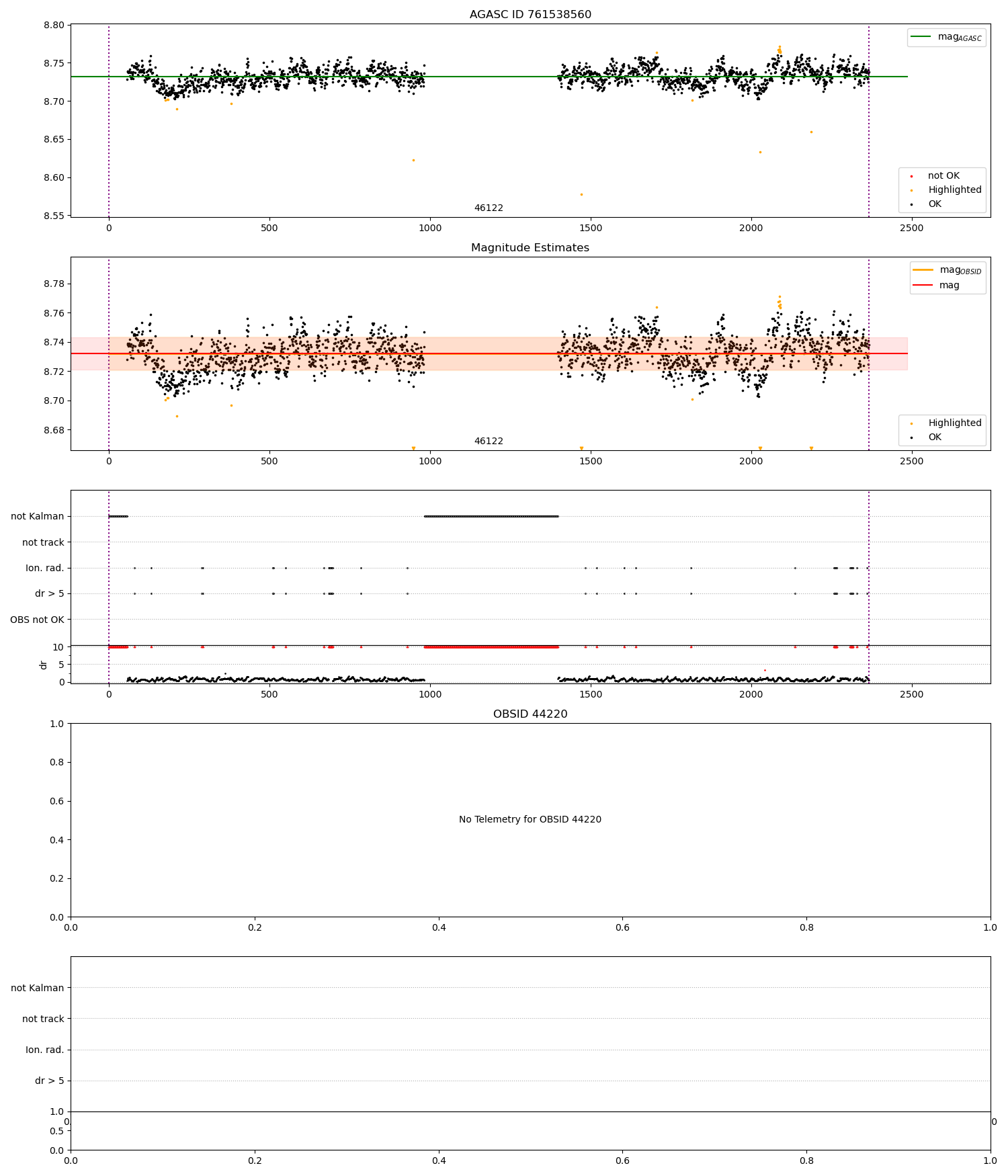Click the 8.74 y-tick in Magnitude Estimates

point(54,343)
